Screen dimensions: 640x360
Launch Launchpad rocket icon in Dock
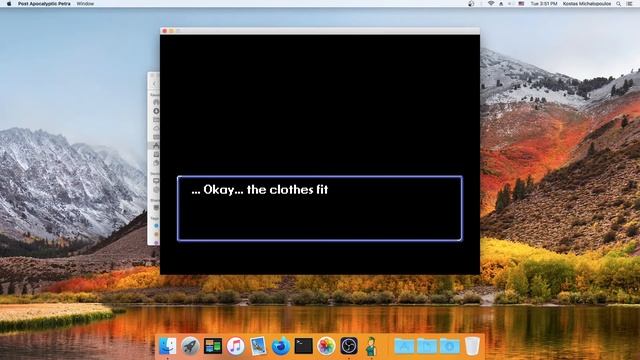click(190, 346)
